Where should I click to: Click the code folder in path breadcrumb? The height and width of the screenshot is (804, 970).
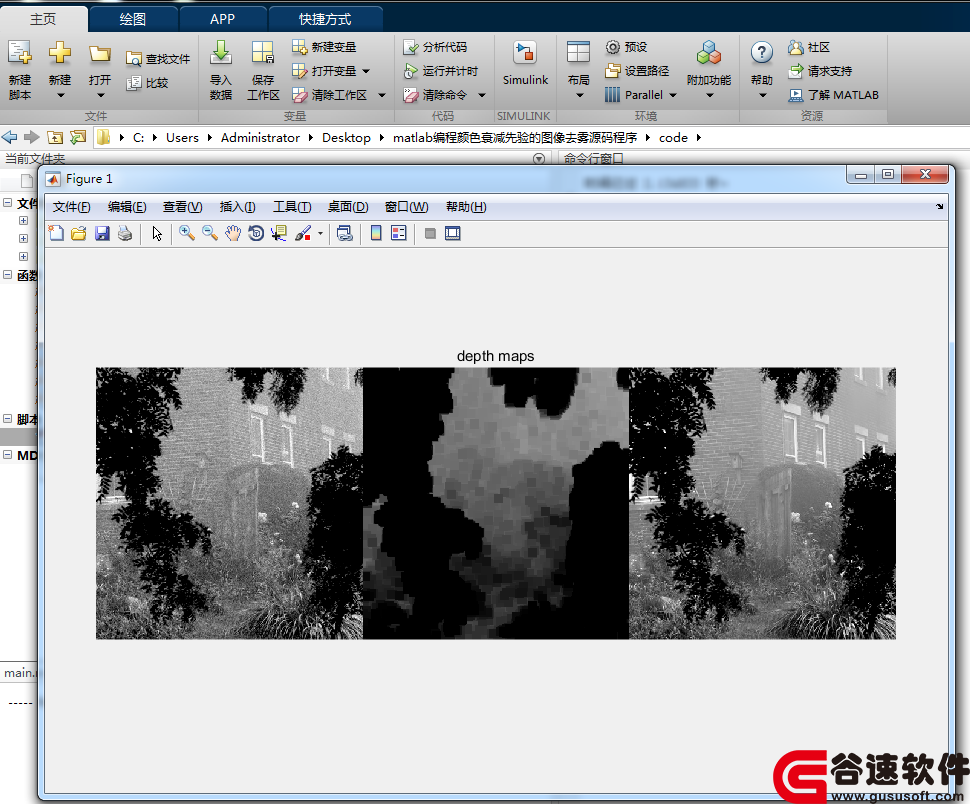point(673,137)
